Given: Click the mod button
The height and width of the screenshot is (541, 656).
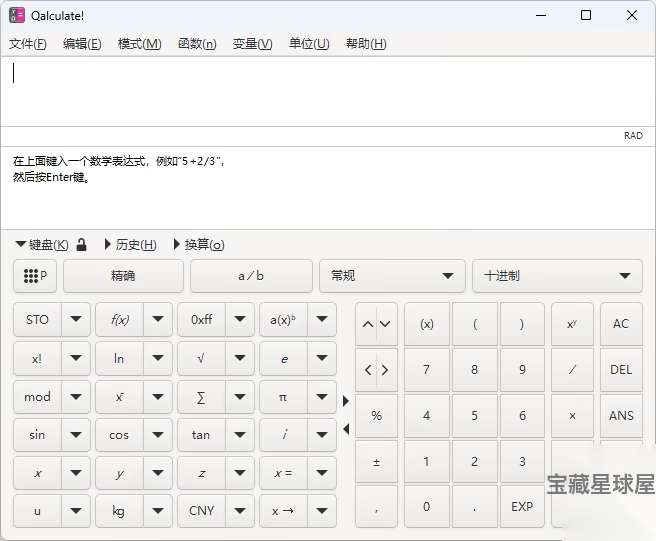Looking at the screenshot, I should (37, 397).
